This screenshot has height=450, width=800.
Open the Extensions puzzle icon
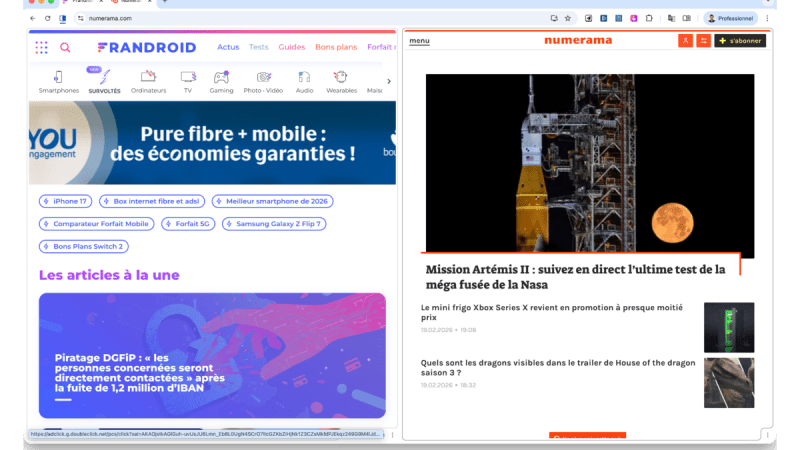coord(648,18)
